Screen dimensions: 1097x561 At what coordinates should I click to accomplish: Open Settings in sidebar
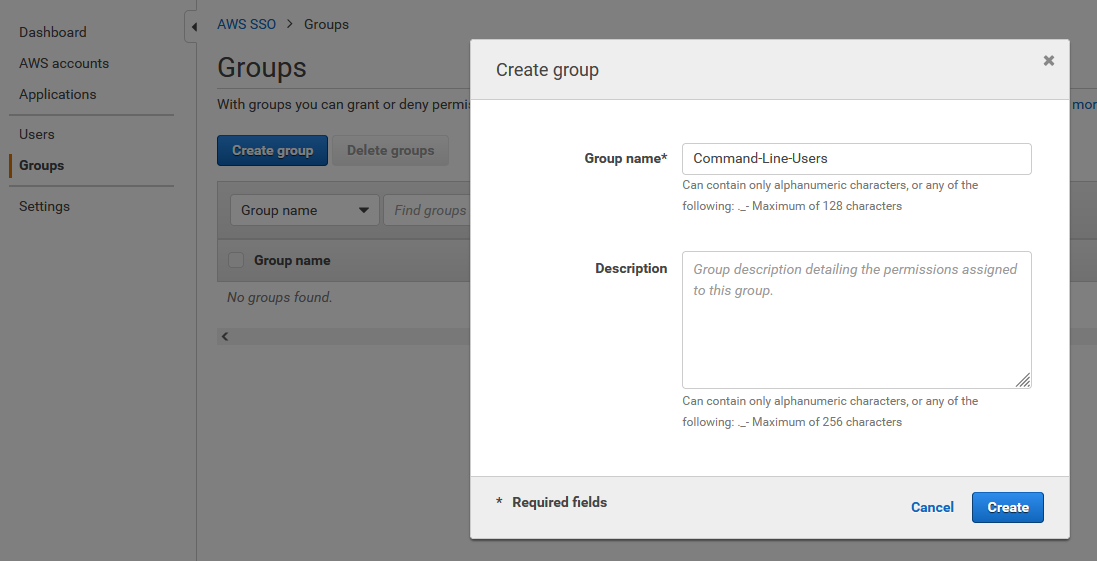[44, 206]
